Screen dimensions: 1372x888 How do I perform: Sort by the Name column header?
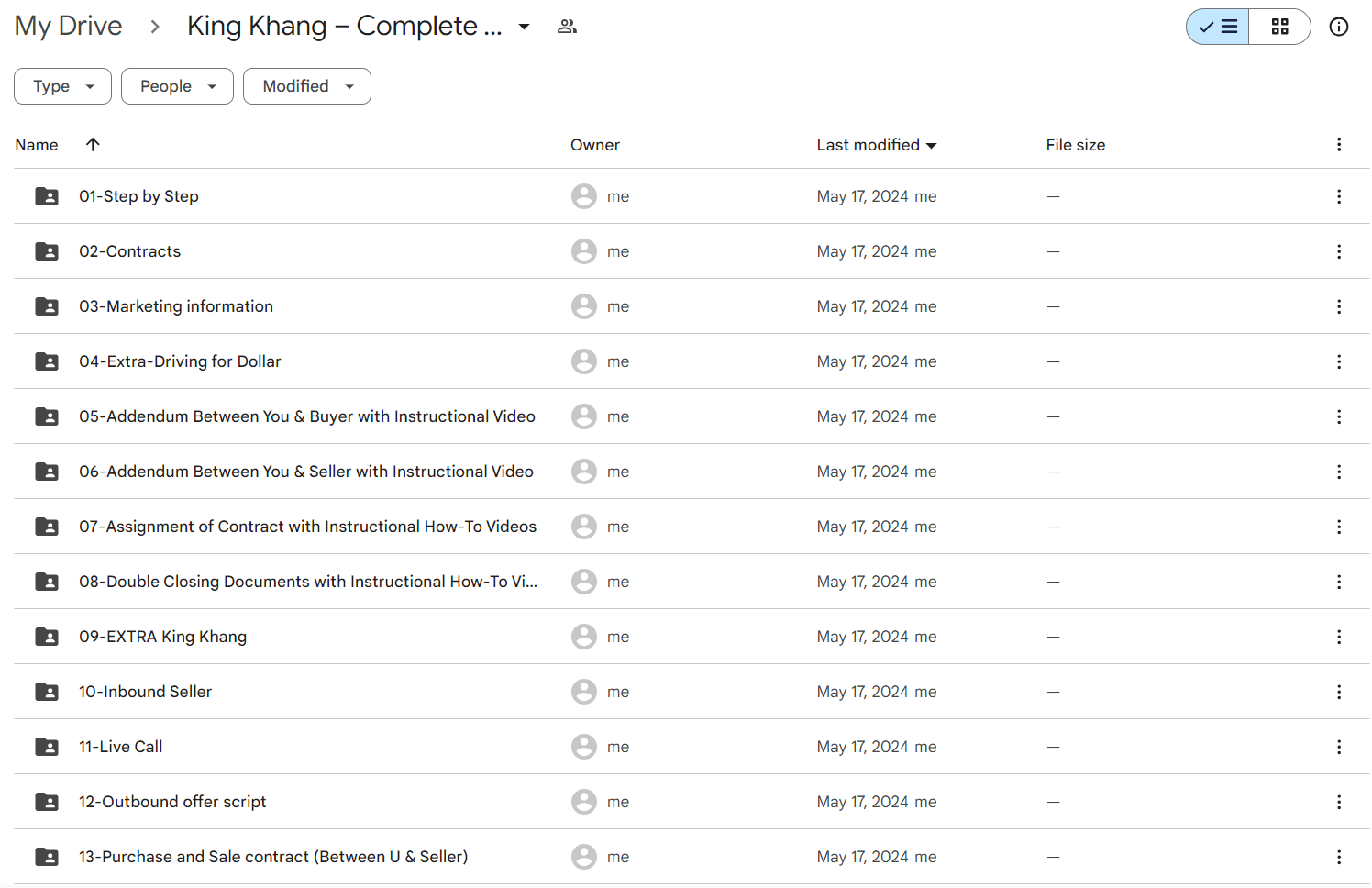point(37,145)
